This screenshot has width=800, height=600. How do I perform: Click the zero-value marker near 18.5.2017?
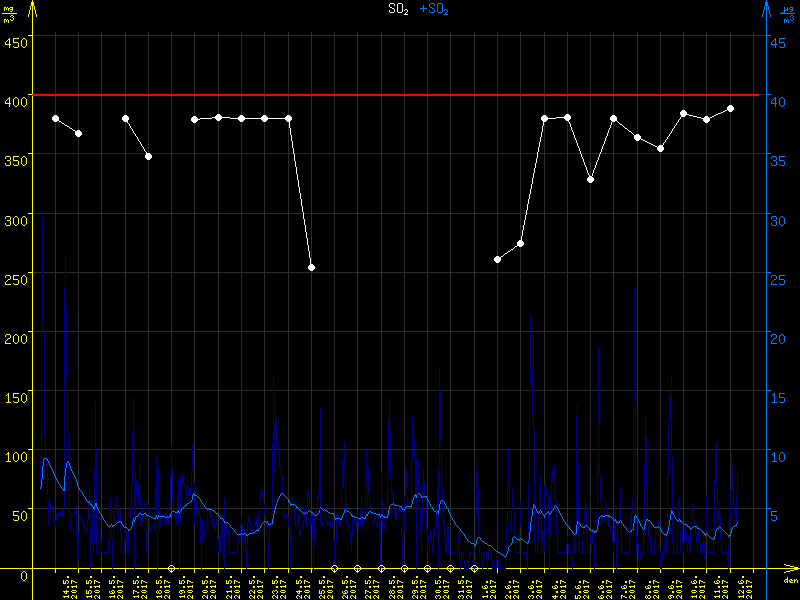(x=171, y=568)
